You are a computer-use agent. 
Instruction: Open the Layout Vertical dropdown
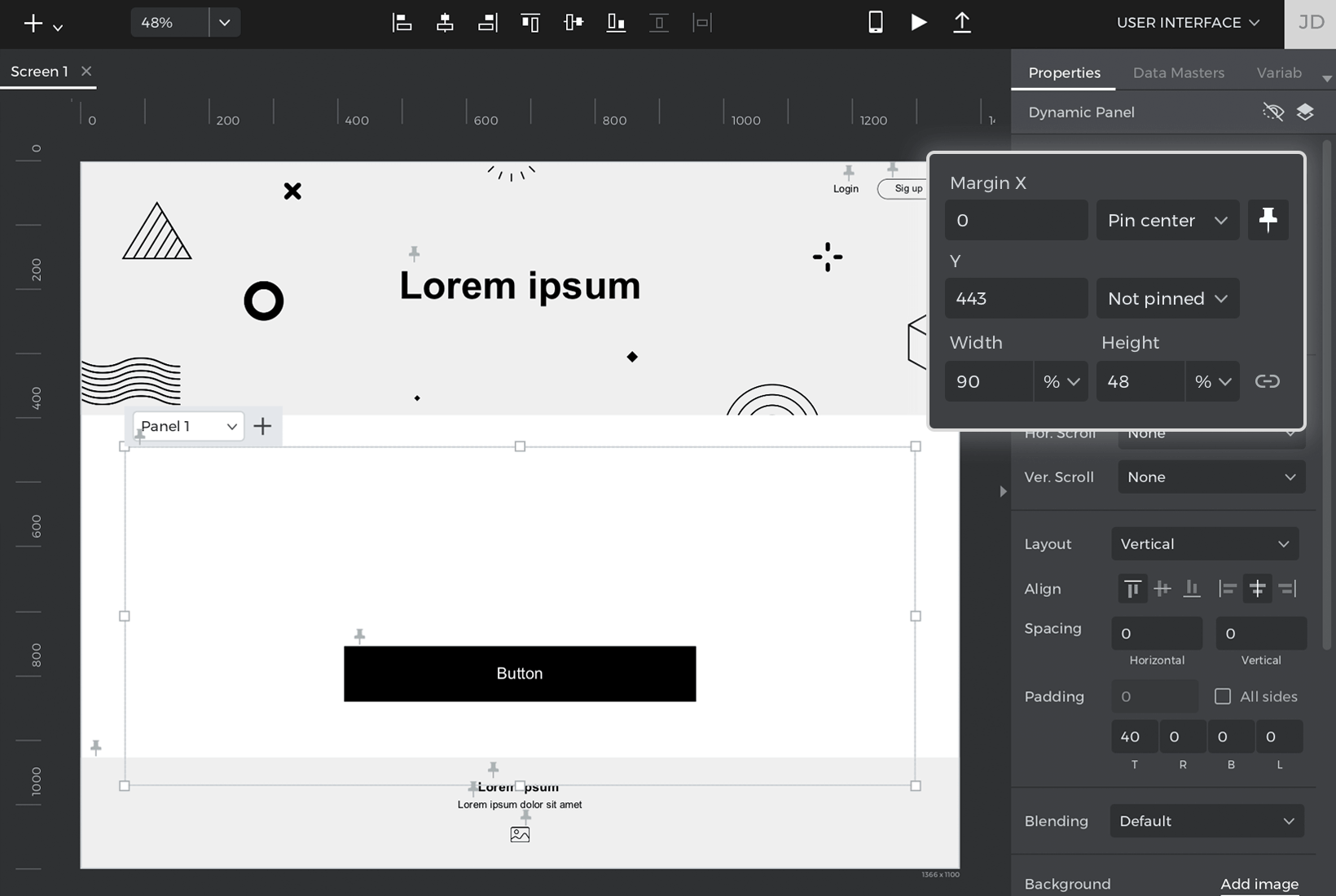(1205, 543)
